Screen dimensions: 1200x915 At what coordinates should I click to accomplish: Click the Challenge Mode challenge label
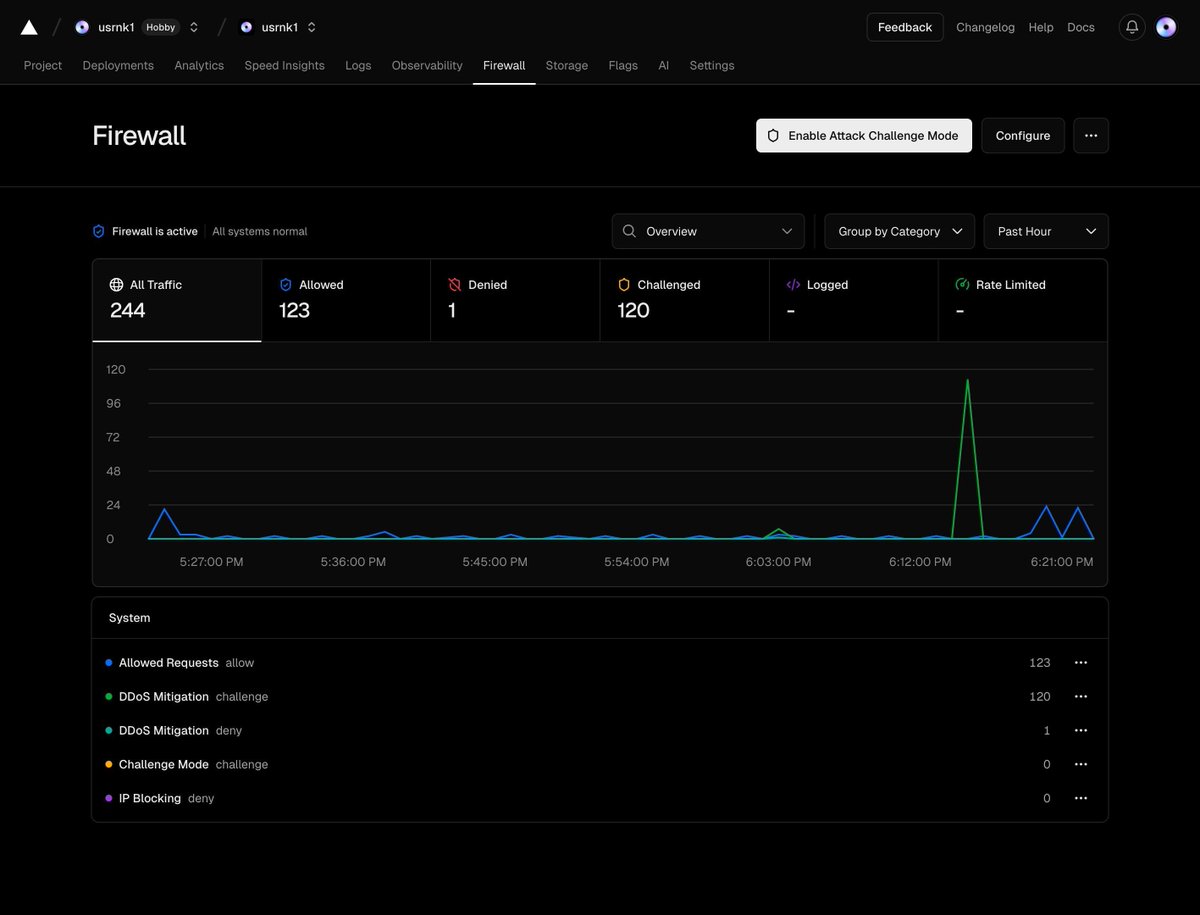(193, 765)
